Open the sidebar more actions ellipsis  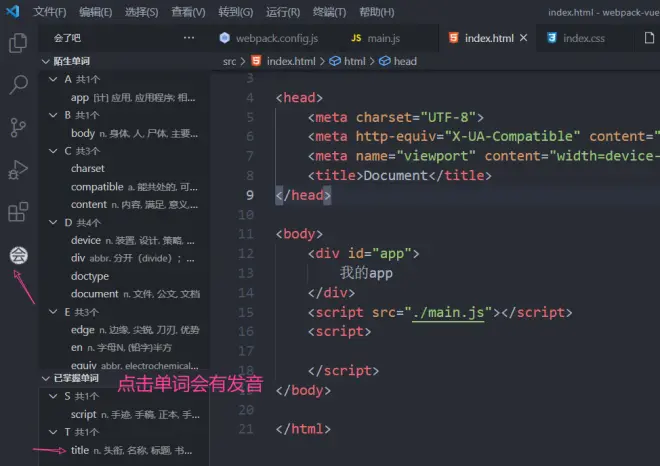click(189, 38)
